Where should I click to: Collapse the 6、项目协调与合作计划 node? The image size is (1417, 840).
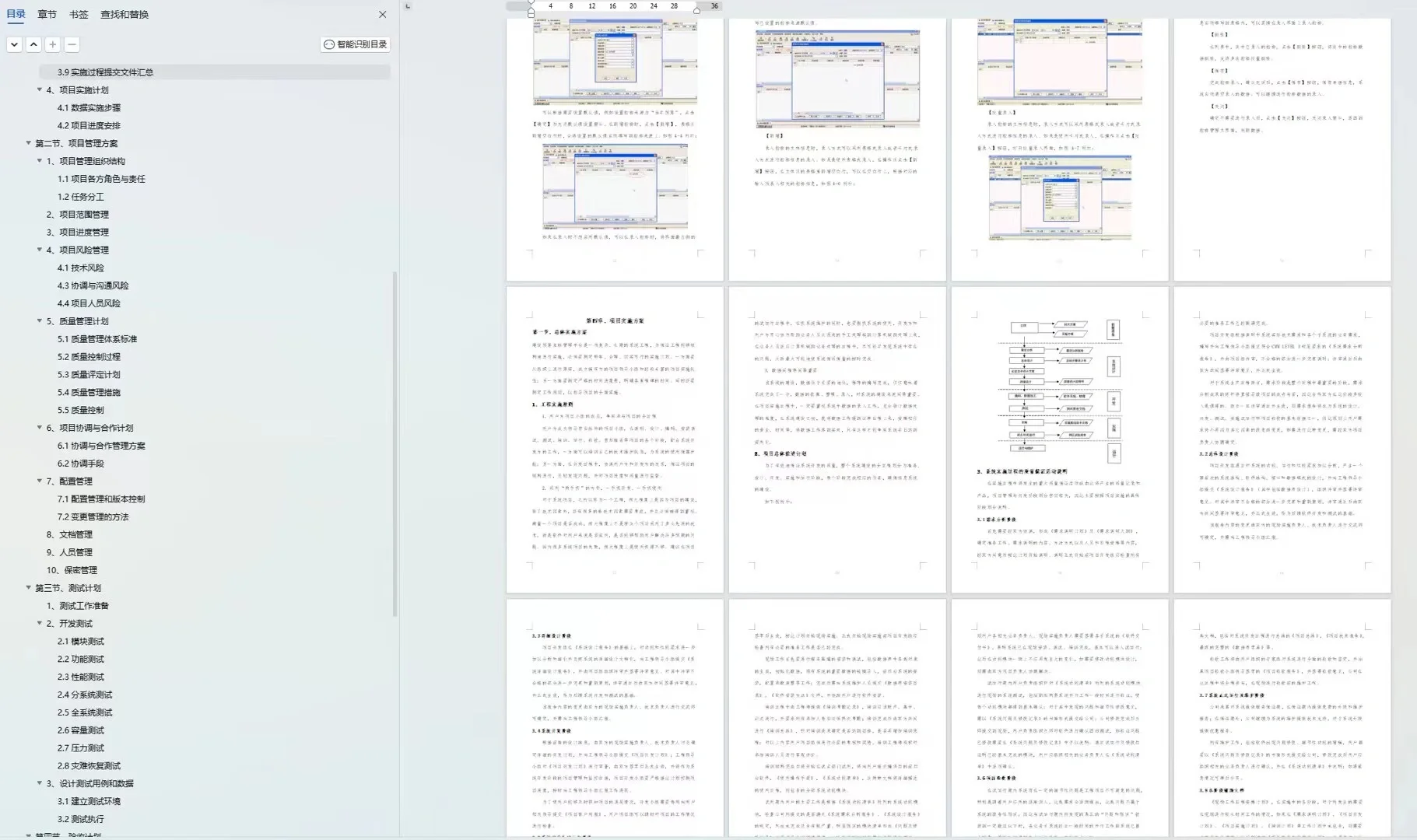(x=40, y=428)
